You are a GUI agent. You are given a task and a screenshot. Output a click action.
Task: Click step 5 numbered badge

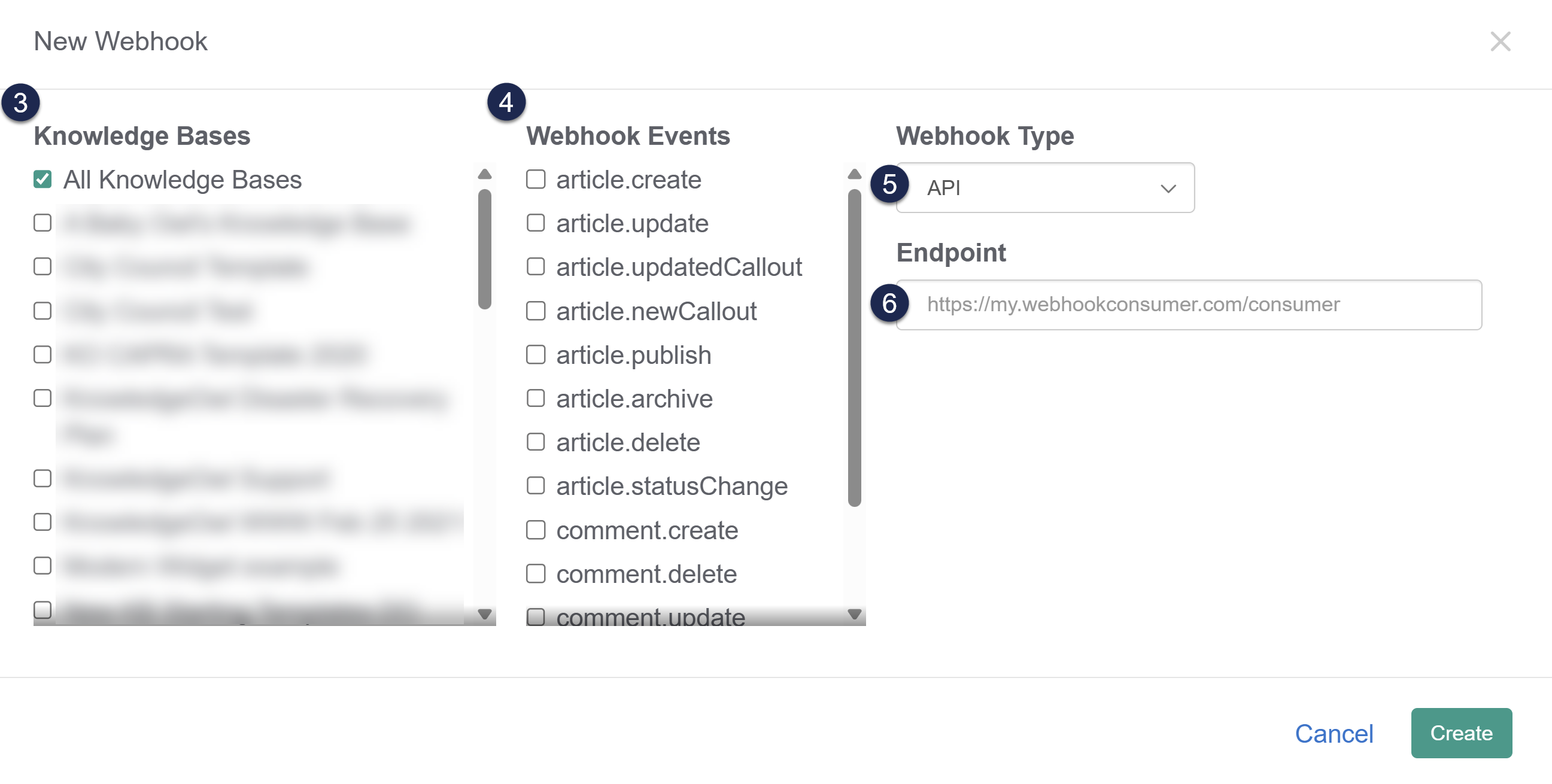[x=889, y=184]
